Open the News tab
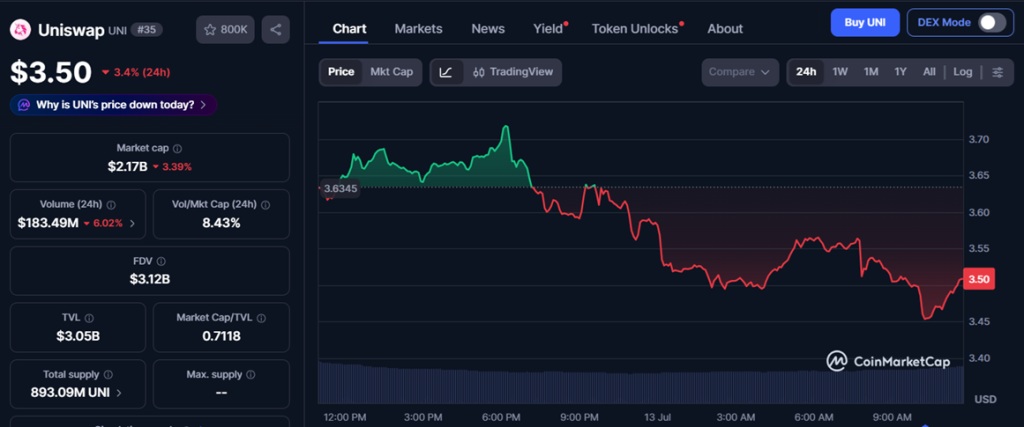The image size is (1024, 427). click(x=488, y=29)
